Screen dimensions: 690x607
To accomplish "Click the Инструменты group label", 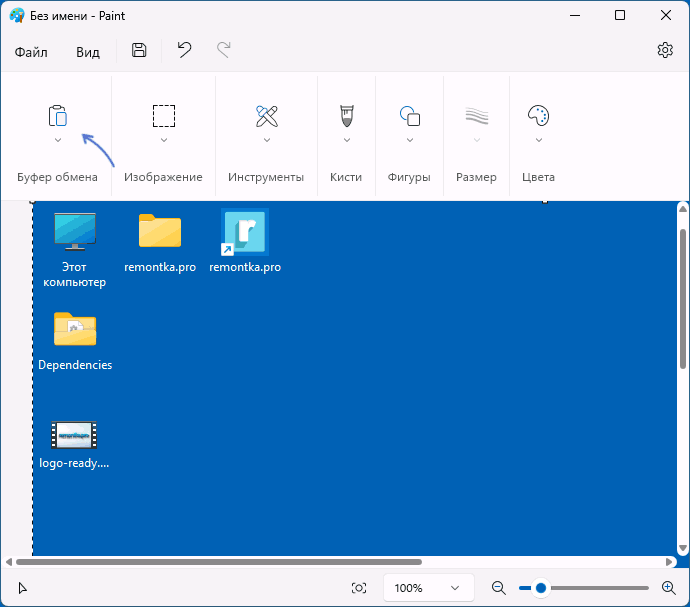I will (x=266, y=177).
